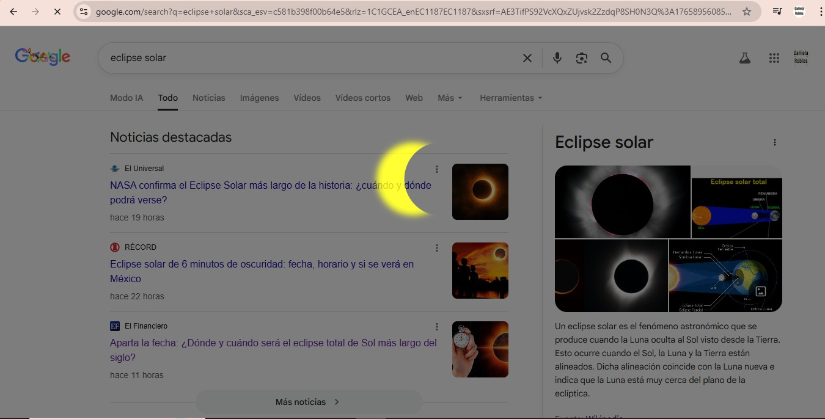Switch to the Noticias tab

tap(208, 98)
